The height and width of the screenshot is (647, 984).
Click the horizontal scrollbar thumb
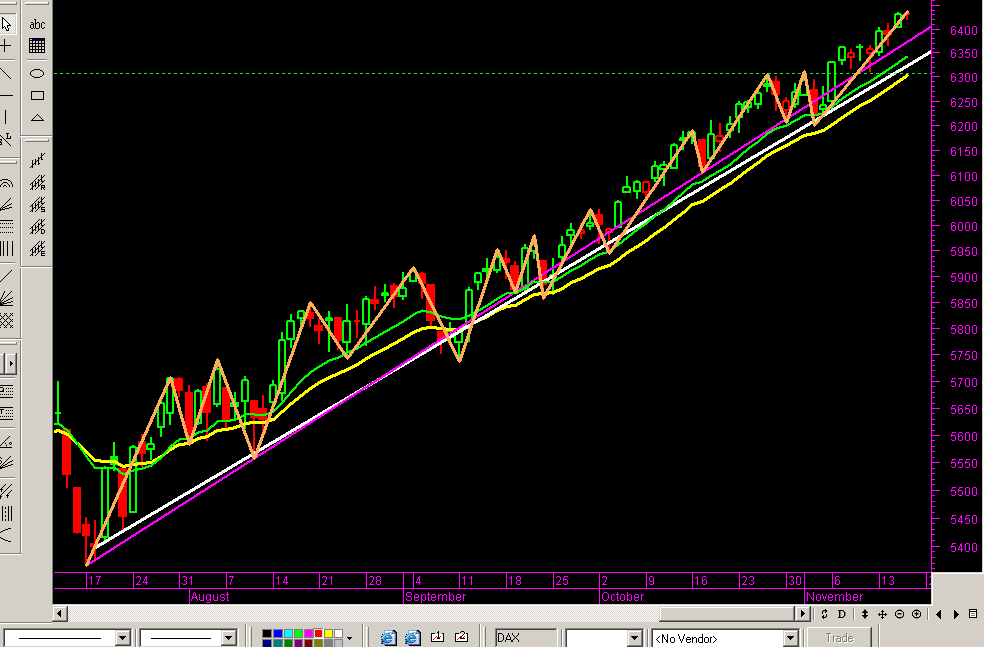pos(728,613)
